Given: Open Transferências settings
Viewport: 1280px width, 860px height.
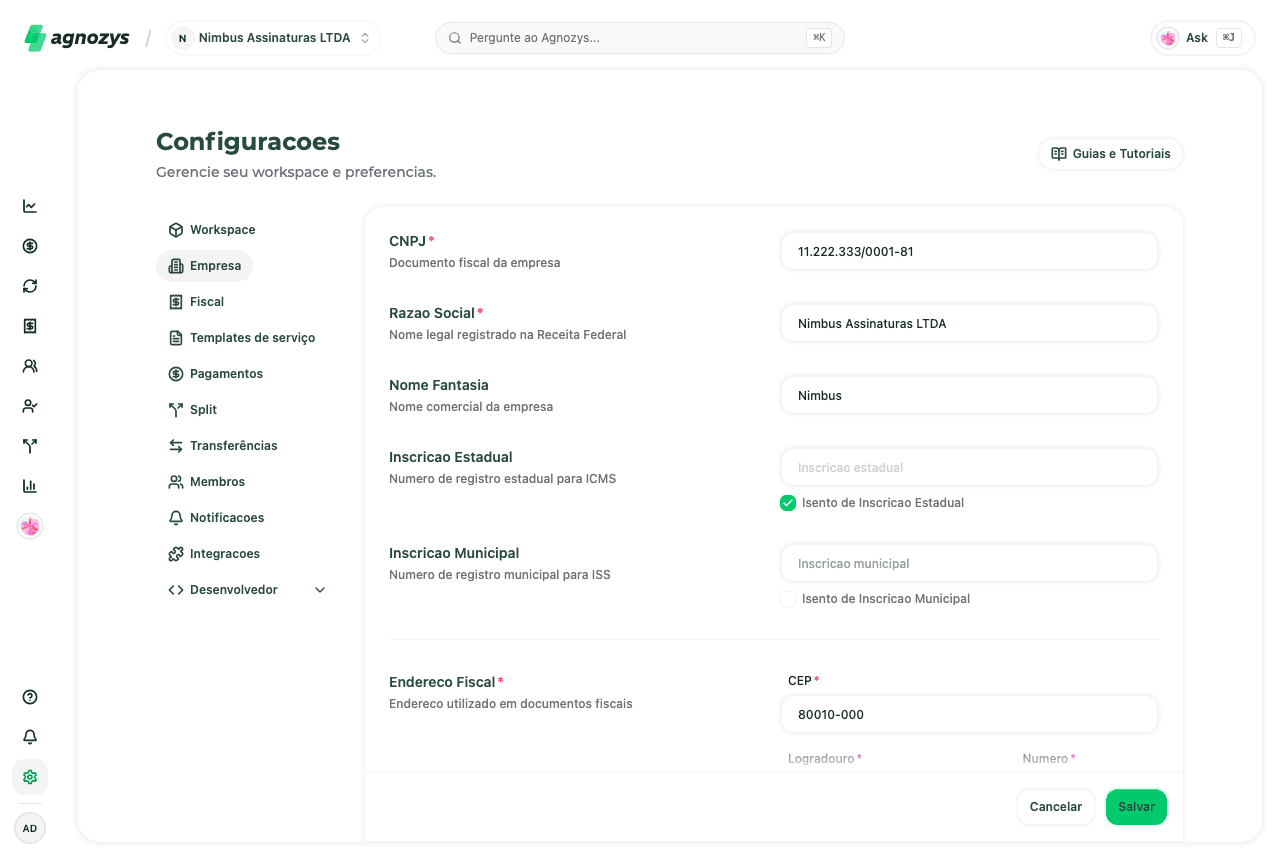Looking at the screenshot, I should [223, 446].
